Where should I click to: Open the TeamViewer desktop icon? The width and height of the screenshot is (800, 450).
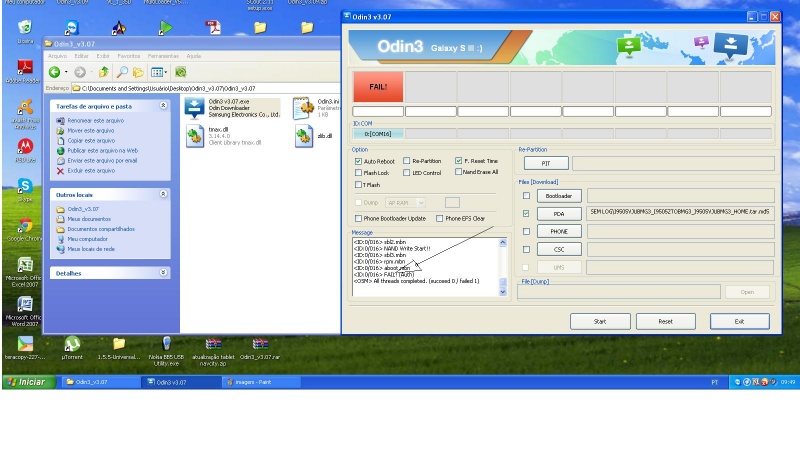[71, 28]
